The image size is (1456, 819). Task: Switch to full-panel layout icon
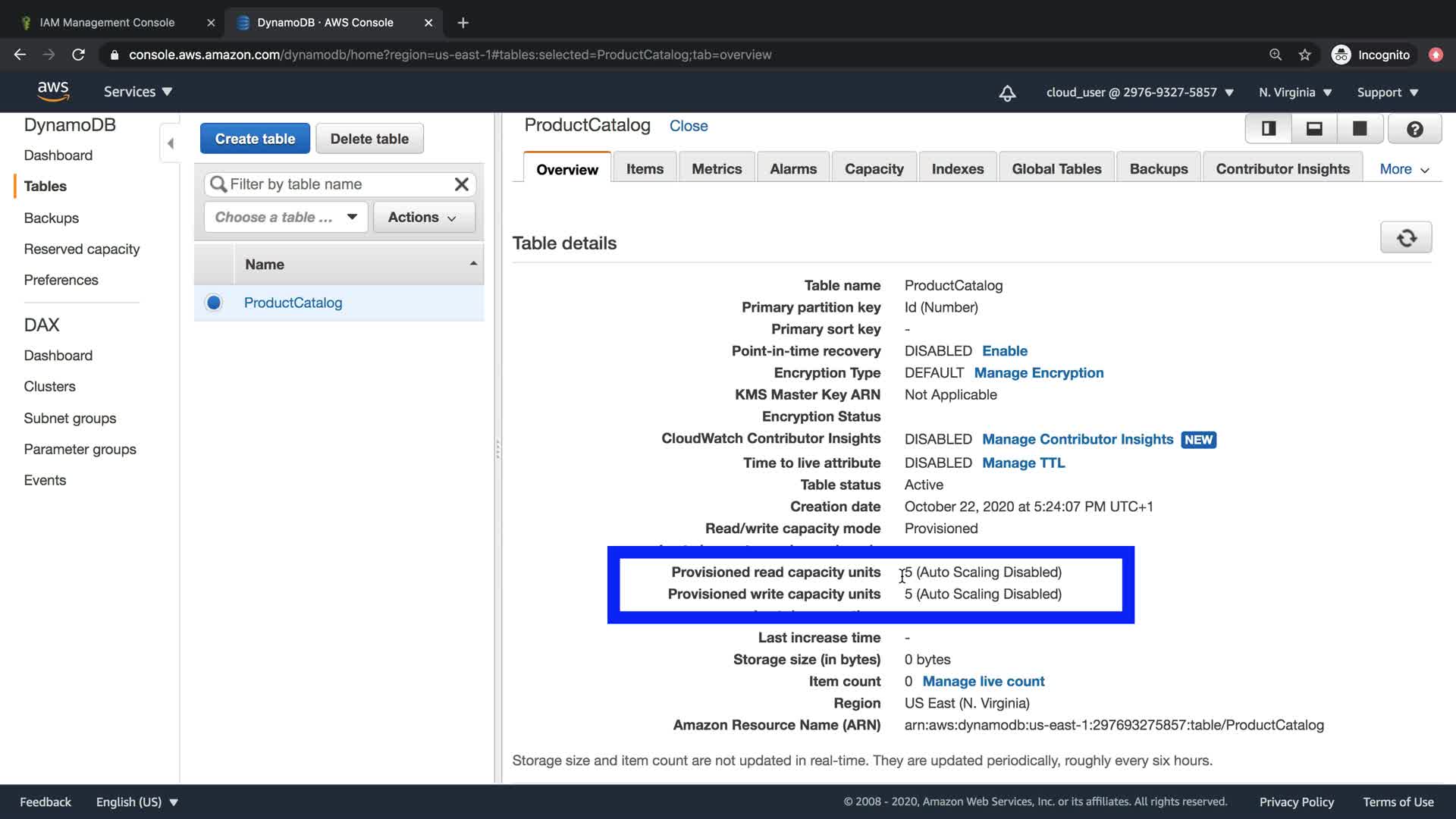(x=1360, y=129)
